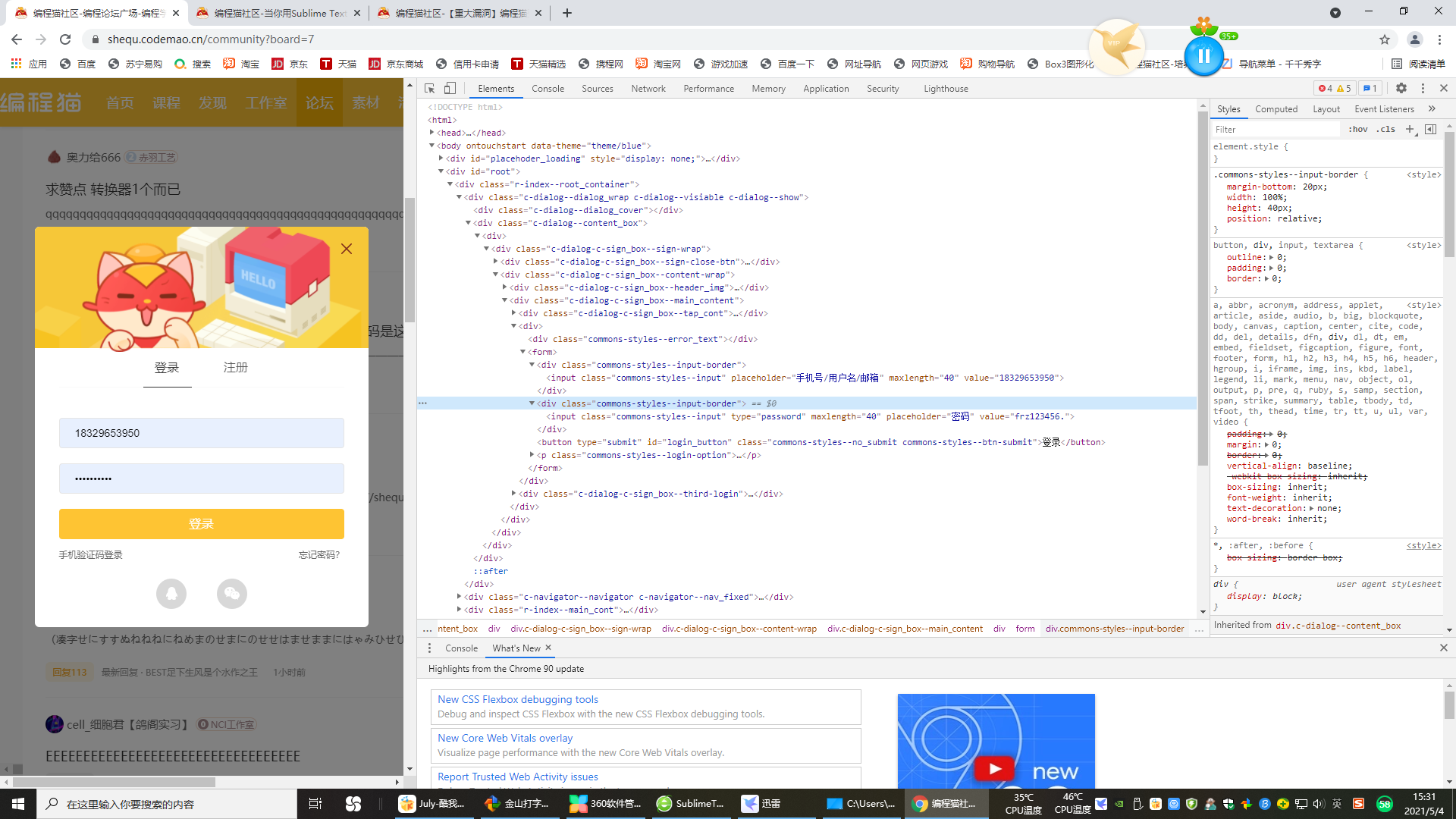Open Windows Start menu
The width and height of the screenshot is (1456, 819).
(18, 804)
